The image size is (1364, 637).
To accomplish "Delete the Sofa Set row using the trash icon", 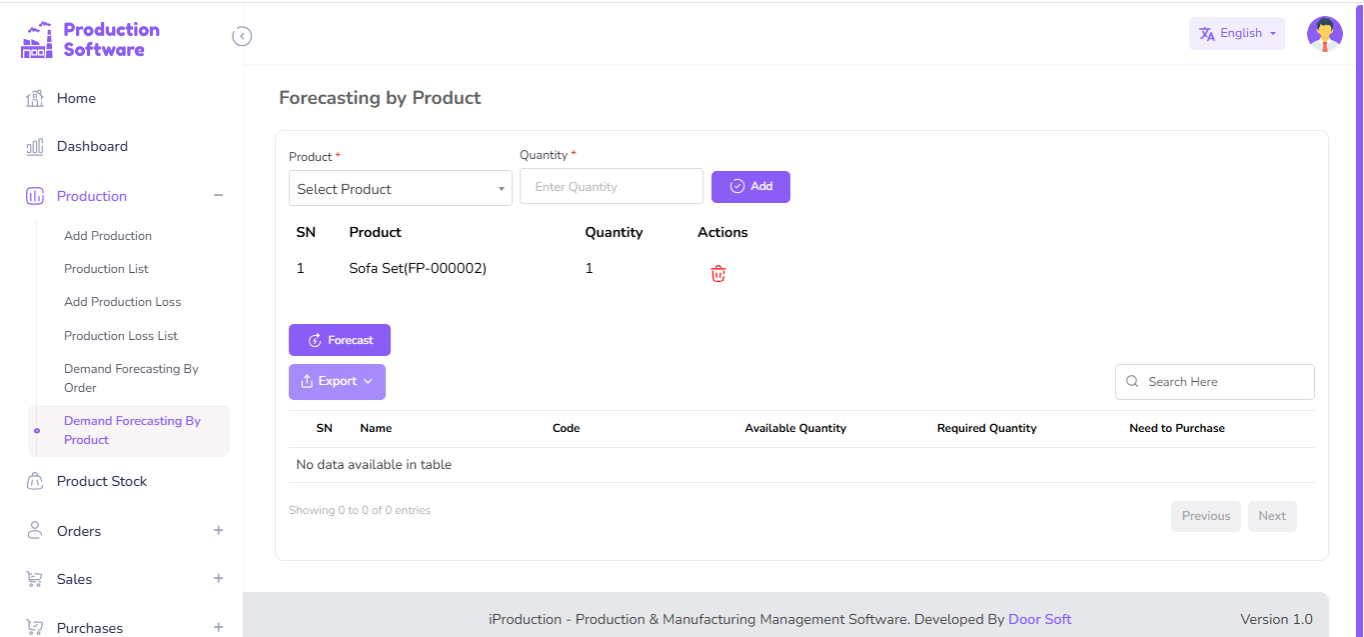I will click(x=717, y=272).
